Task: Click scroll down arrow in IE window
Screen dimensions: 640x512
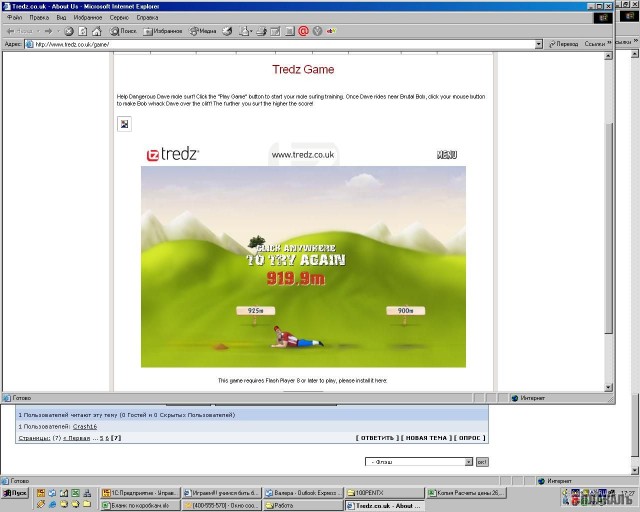Action: click(x=609, y=387)
